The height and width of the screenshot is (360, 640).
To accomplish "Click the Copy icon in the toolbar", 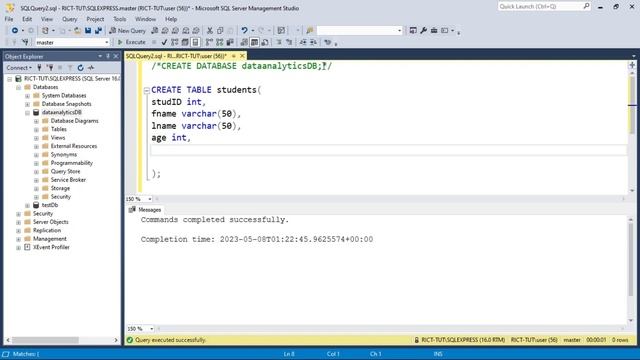I will (x=220, y=31).
